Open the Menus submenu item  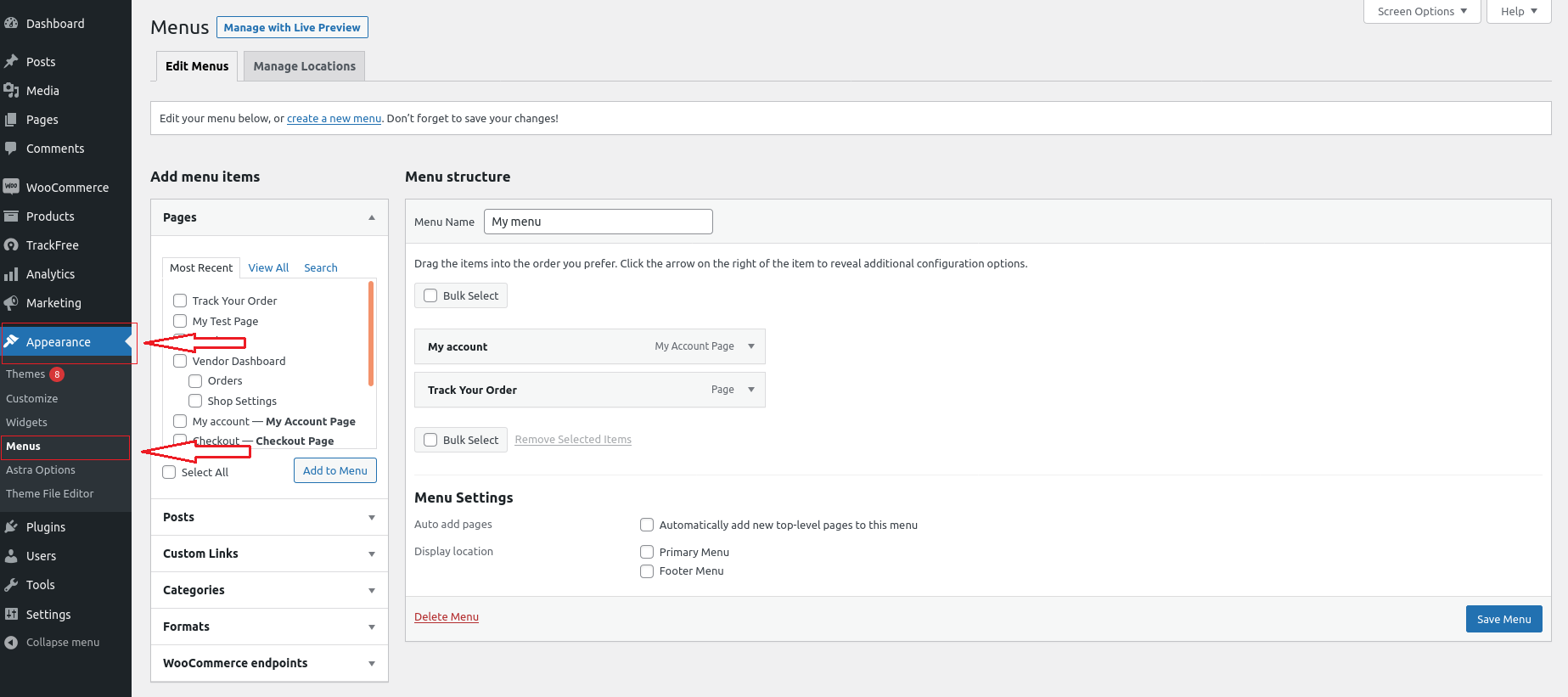click(x=23, y=446)
